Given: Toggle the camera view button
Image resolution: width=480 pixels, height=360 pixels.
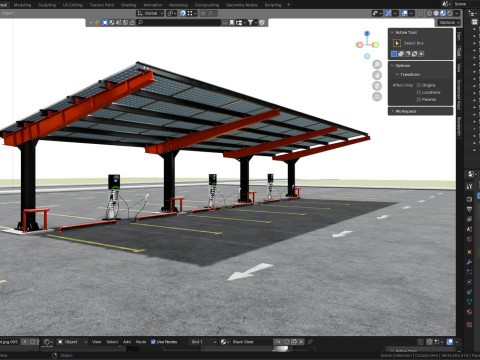Looking at the screenshot, I should (377, 86).
